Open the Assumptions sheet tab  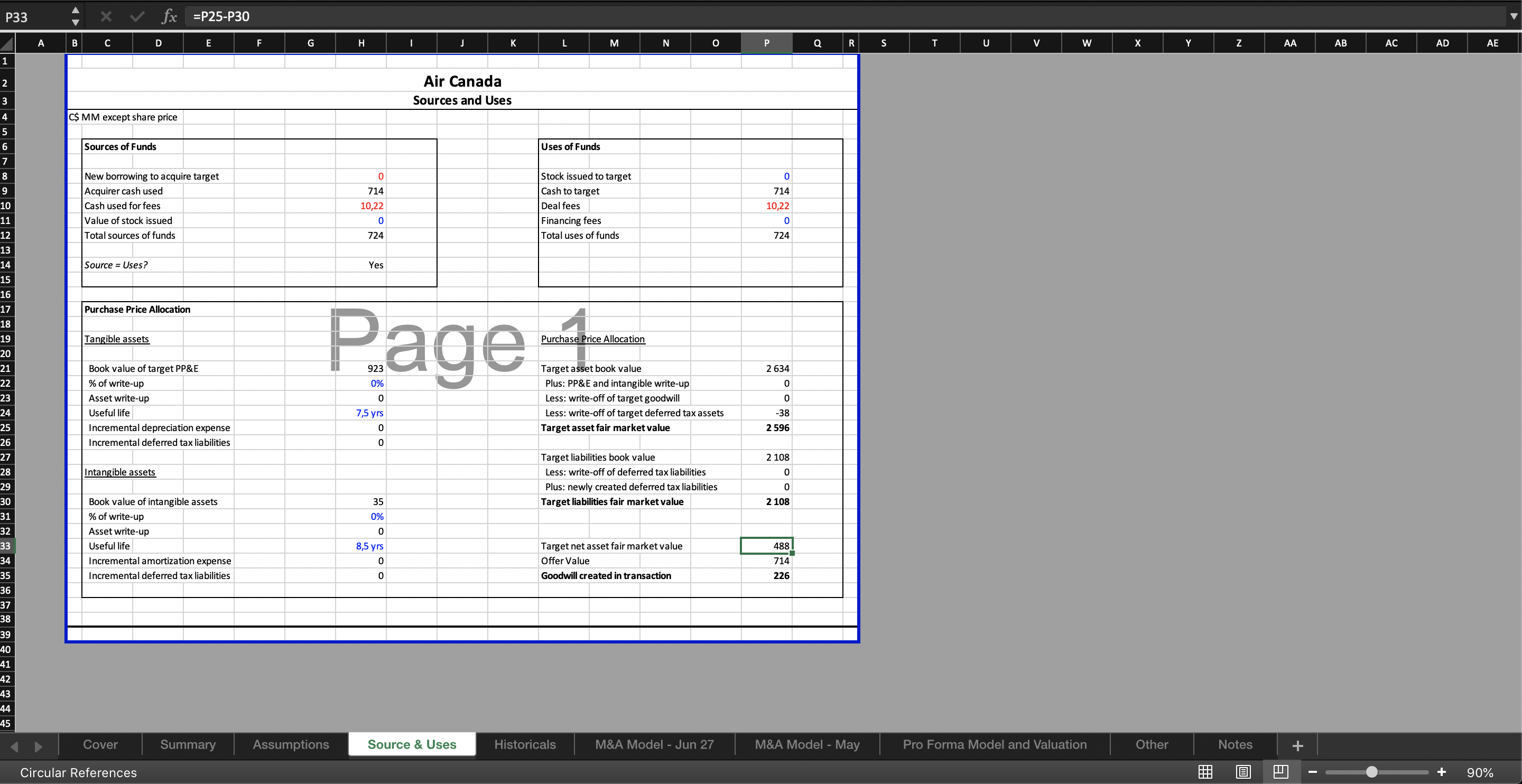pyautogui.click(x=291, y=744)
